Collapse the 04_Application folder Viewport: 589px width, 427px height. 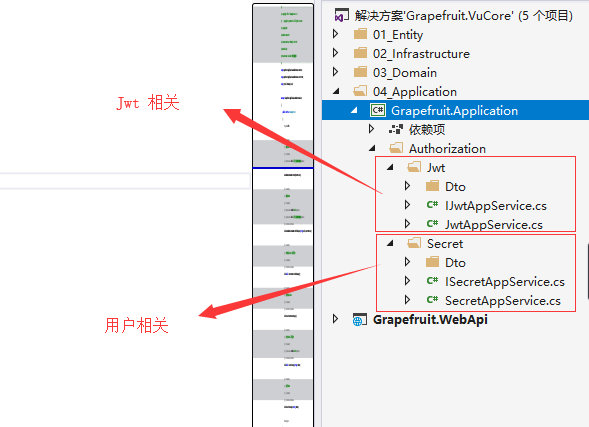pos(336,91)
